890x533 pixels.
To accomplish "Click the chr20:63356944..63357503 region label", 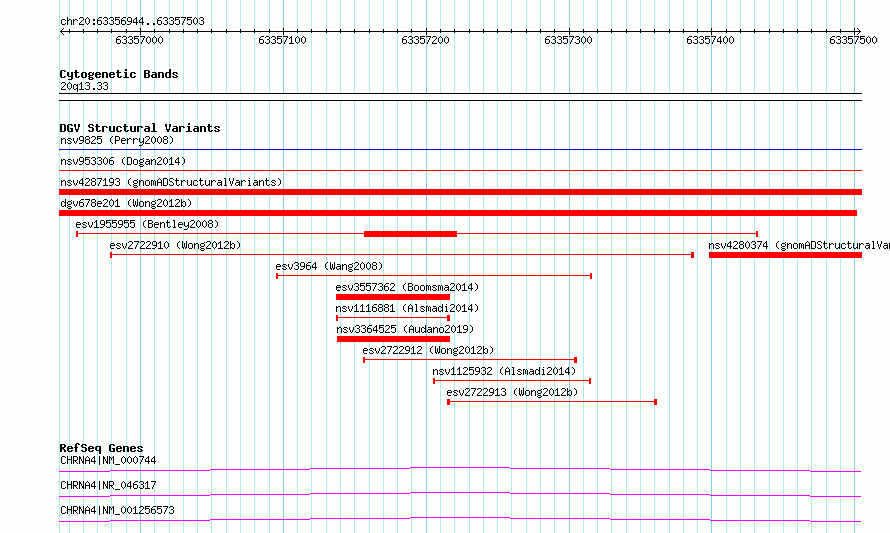I will click(x=132, y=21).
